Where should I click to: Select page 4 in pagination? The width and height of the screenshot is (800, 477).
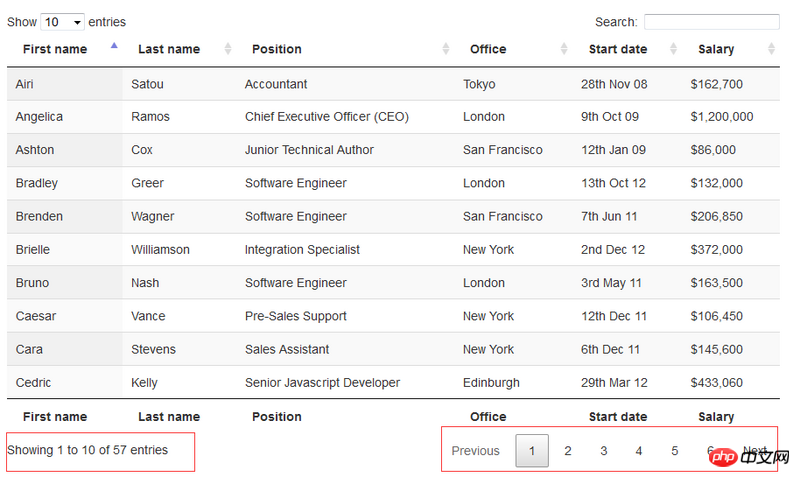[x=639, y=451]
